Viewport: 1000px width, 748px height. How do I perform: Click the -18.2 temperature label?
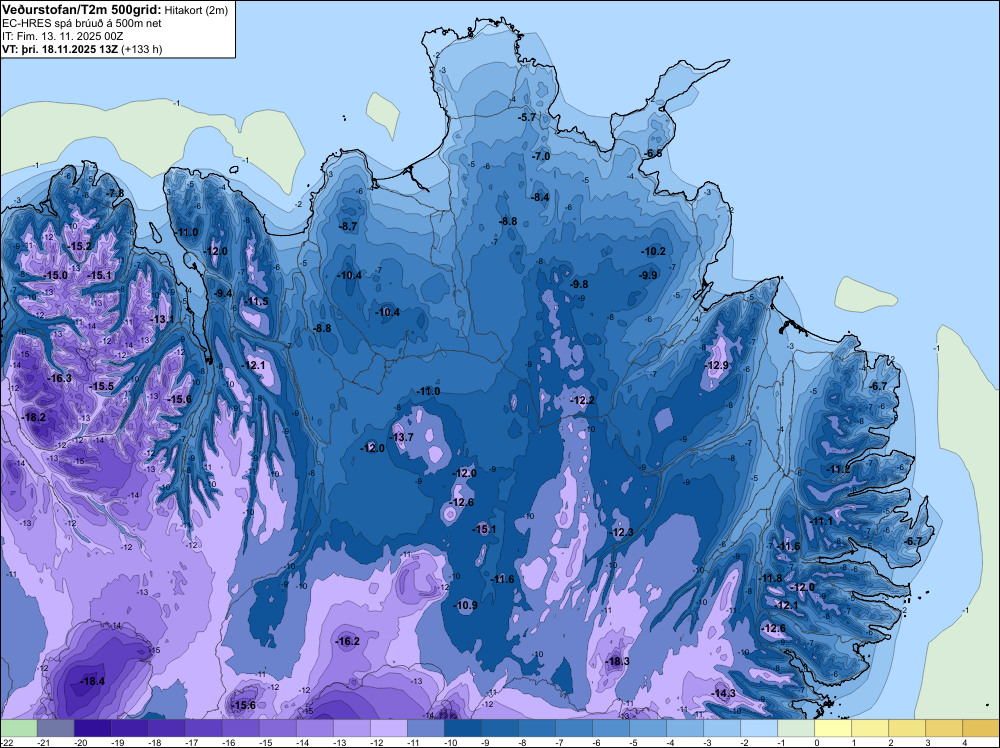click(x=34, y=418)
